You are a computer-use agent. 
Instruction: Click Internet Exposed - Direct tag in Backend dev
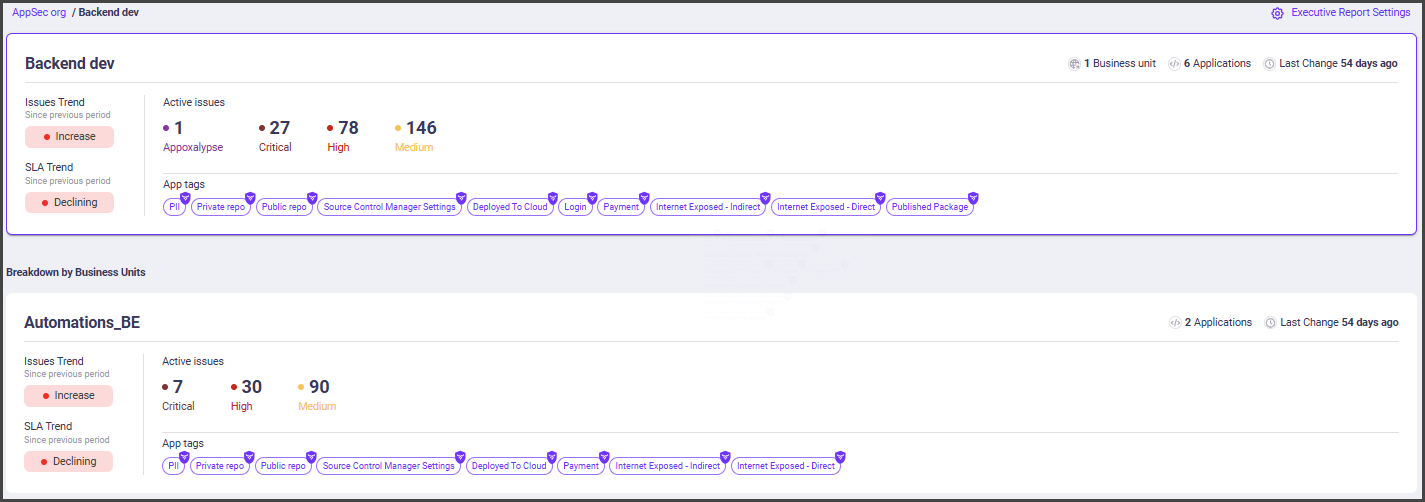pos(825,208)
